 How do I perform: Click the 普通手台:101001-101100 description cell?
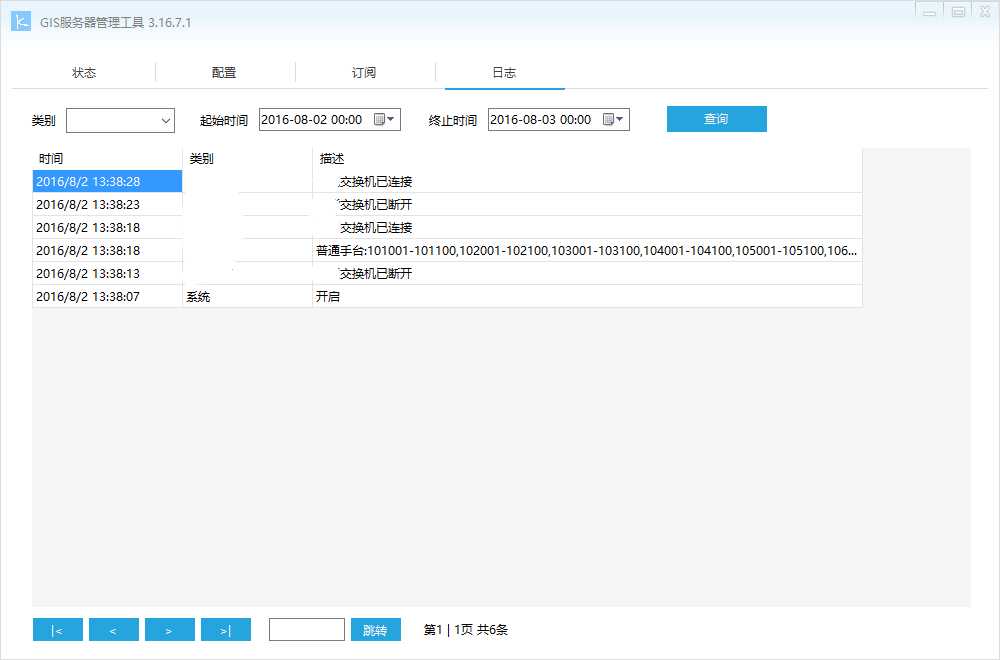pyautogui.click(x=587, y=250)
